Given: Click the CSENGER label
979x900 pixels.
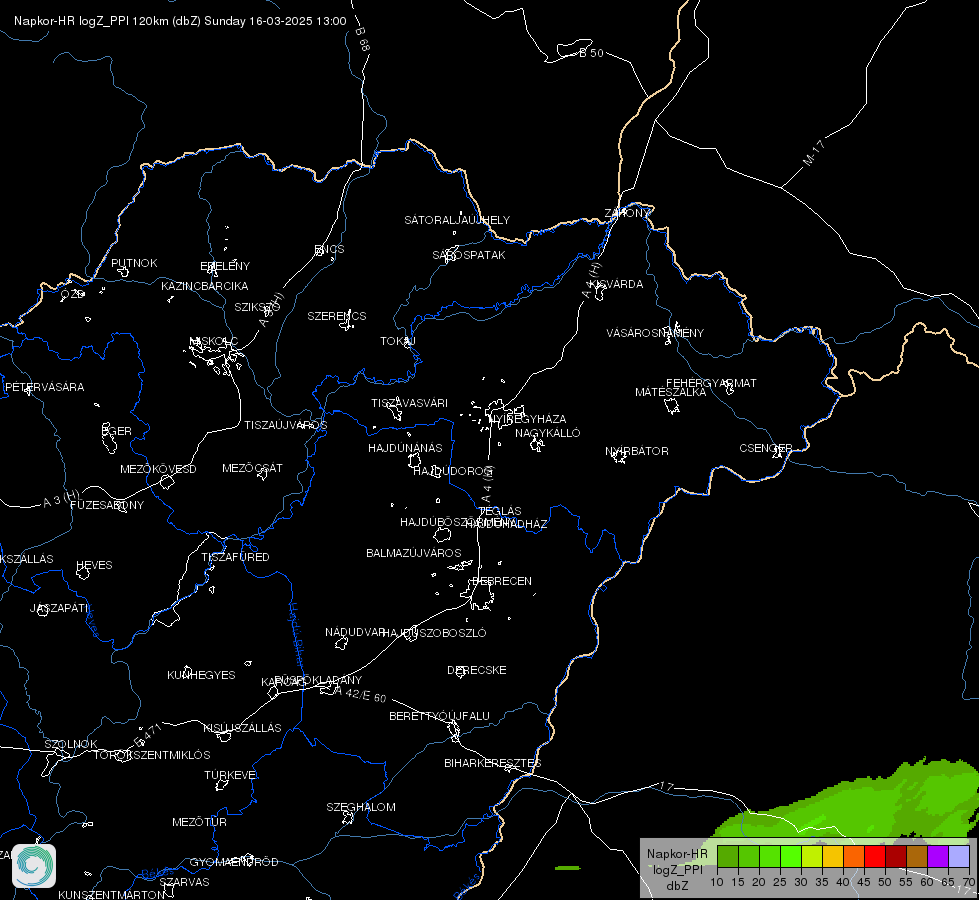Looking at the screenshot, I should click(765, 448).
